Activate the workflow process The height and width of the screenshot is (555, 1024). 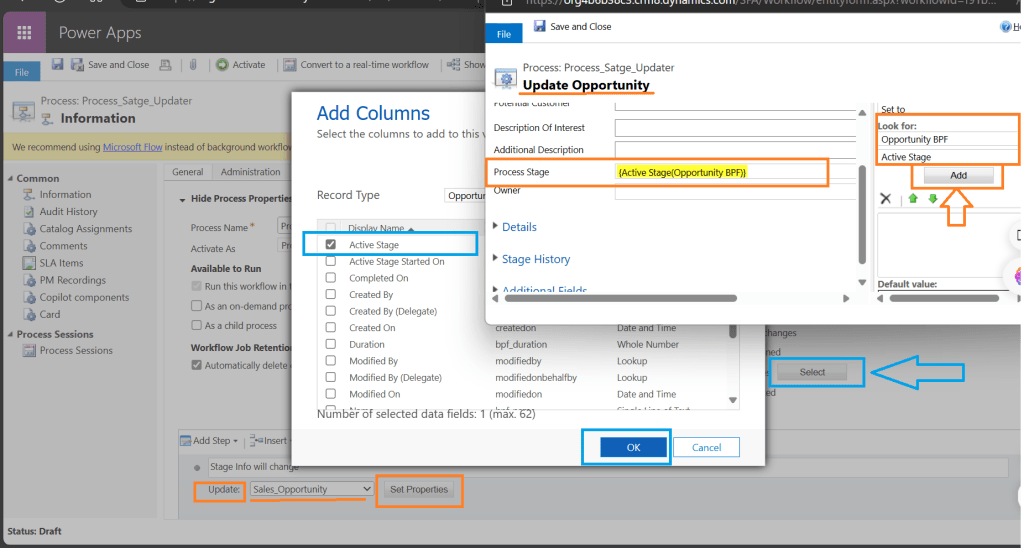pyautogui.click(x=241, y=65)
